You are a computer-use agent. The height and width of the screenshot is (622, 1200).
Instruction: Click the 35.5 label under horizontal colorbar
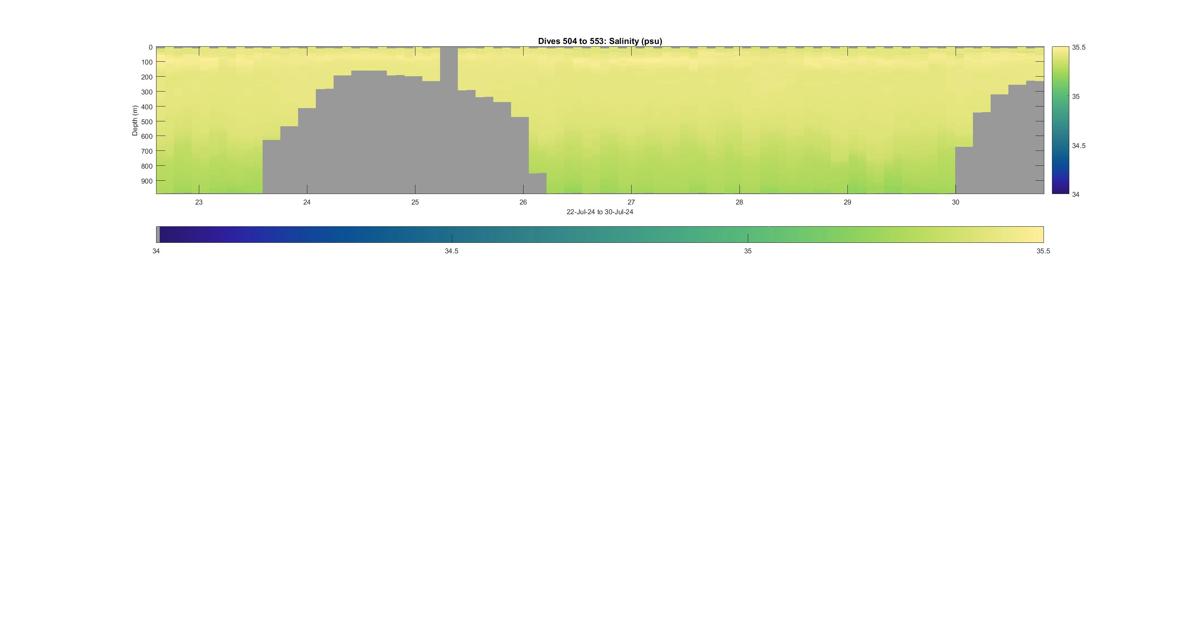[1043, 251]
